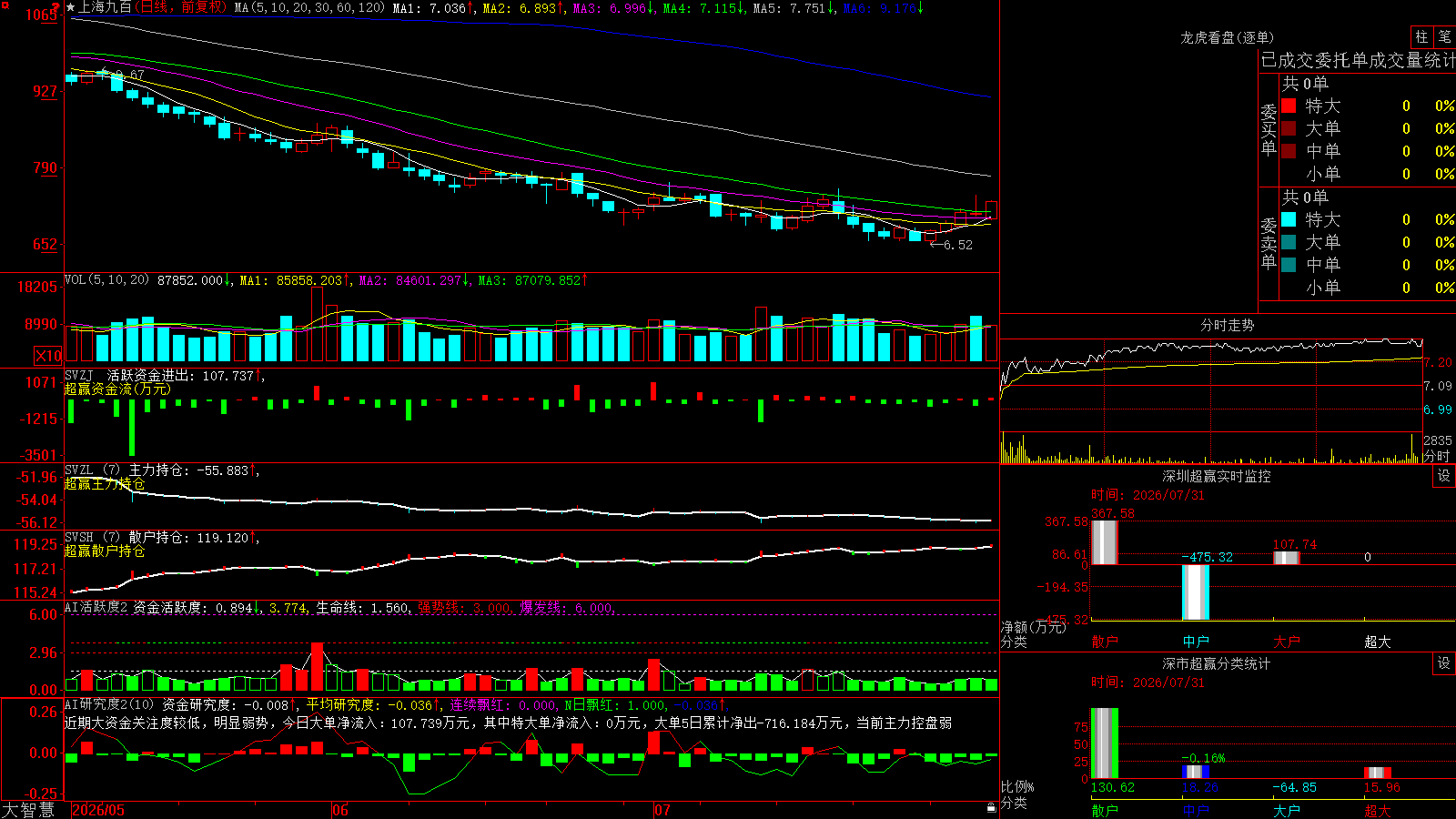Click the red 超大 bar in 深市超赢分类统计
Viewport: 1456px width, 819px height.
(1378, 773)
